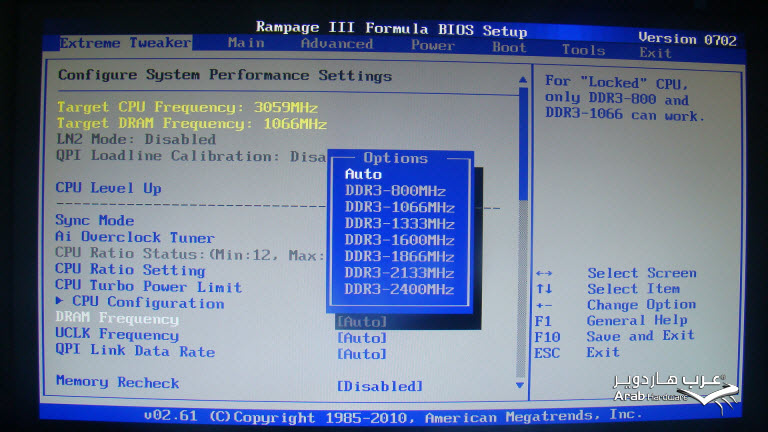Switch to the Main tab
Image resolution: width=768 pixels, height=432 pixels.
pyautogui.click(x=246, y=43)
